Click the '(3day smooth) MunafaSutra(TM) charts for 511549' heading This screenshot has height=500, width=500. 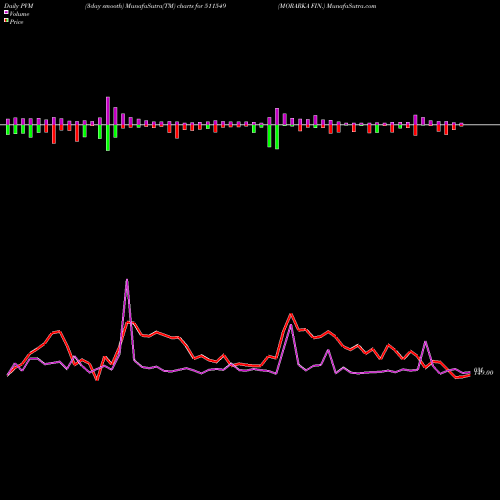pyautogui.click(x=155, y=6)
